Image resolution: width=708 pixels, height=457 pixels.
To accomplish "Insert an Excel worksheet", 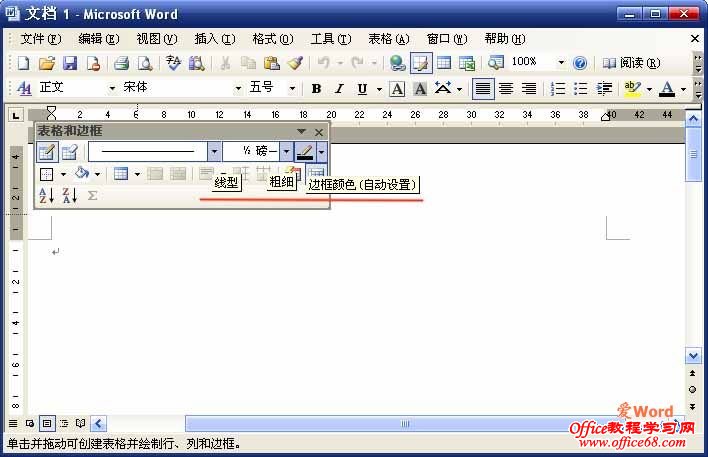I will [467, 63].
